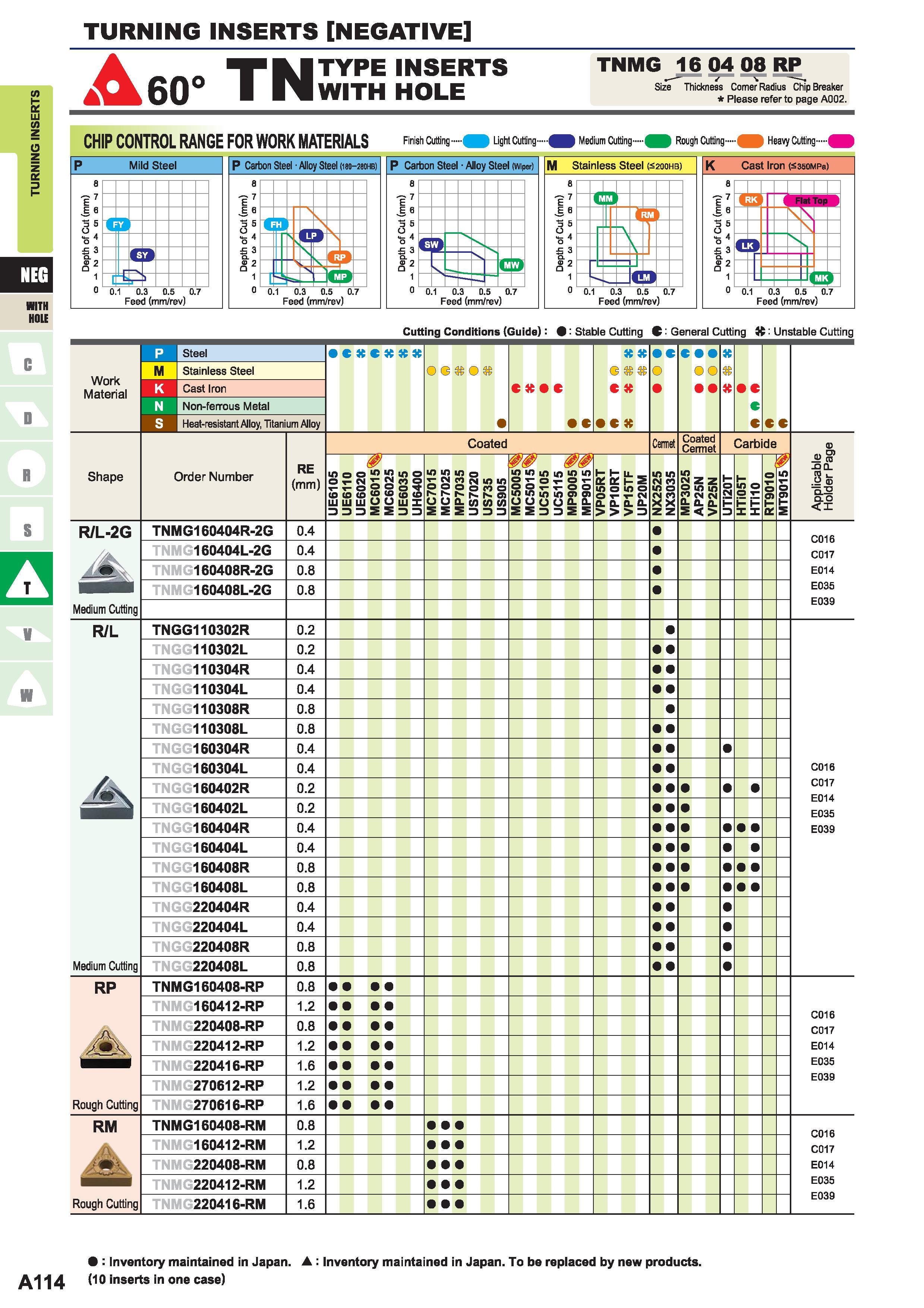The height and width of the screenshot is (1308, 924).
Task: Click the RM label in Stainless Steel chart
Action: [x=647, y=215]
